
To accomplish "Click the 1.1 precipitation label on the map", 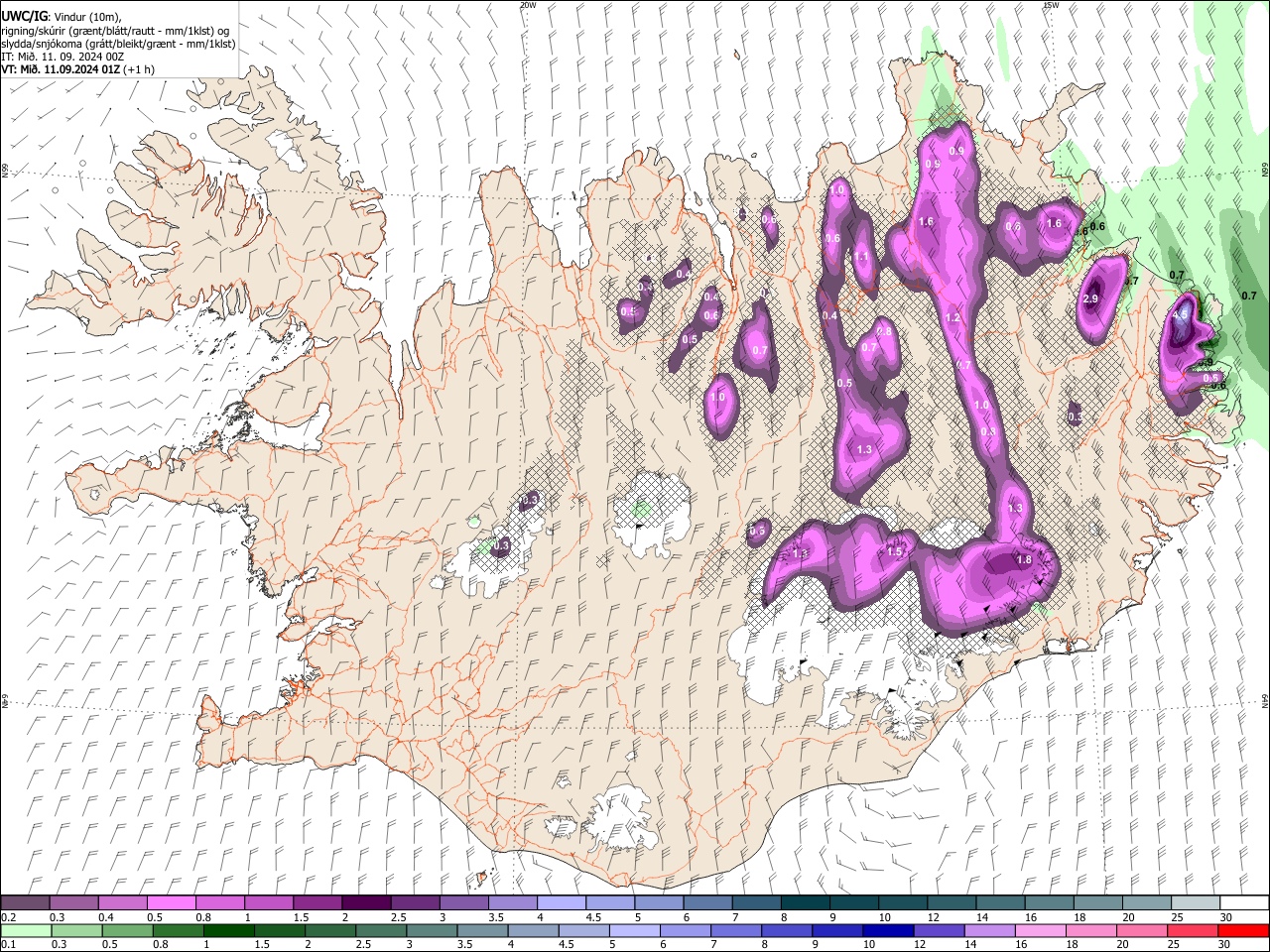I will click(x=861, y=256).
